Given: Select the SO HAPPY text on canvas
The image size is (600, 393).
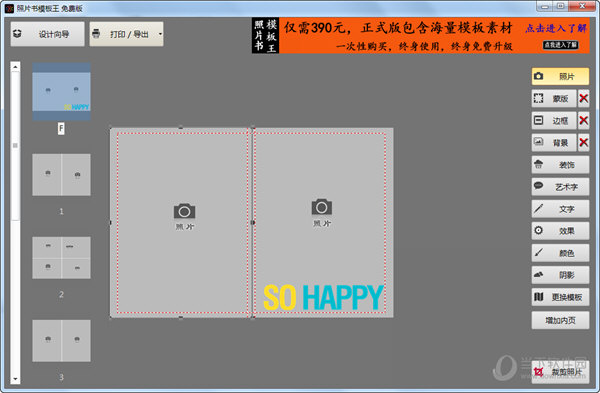Looking at the screenshot, I should 323,297.
